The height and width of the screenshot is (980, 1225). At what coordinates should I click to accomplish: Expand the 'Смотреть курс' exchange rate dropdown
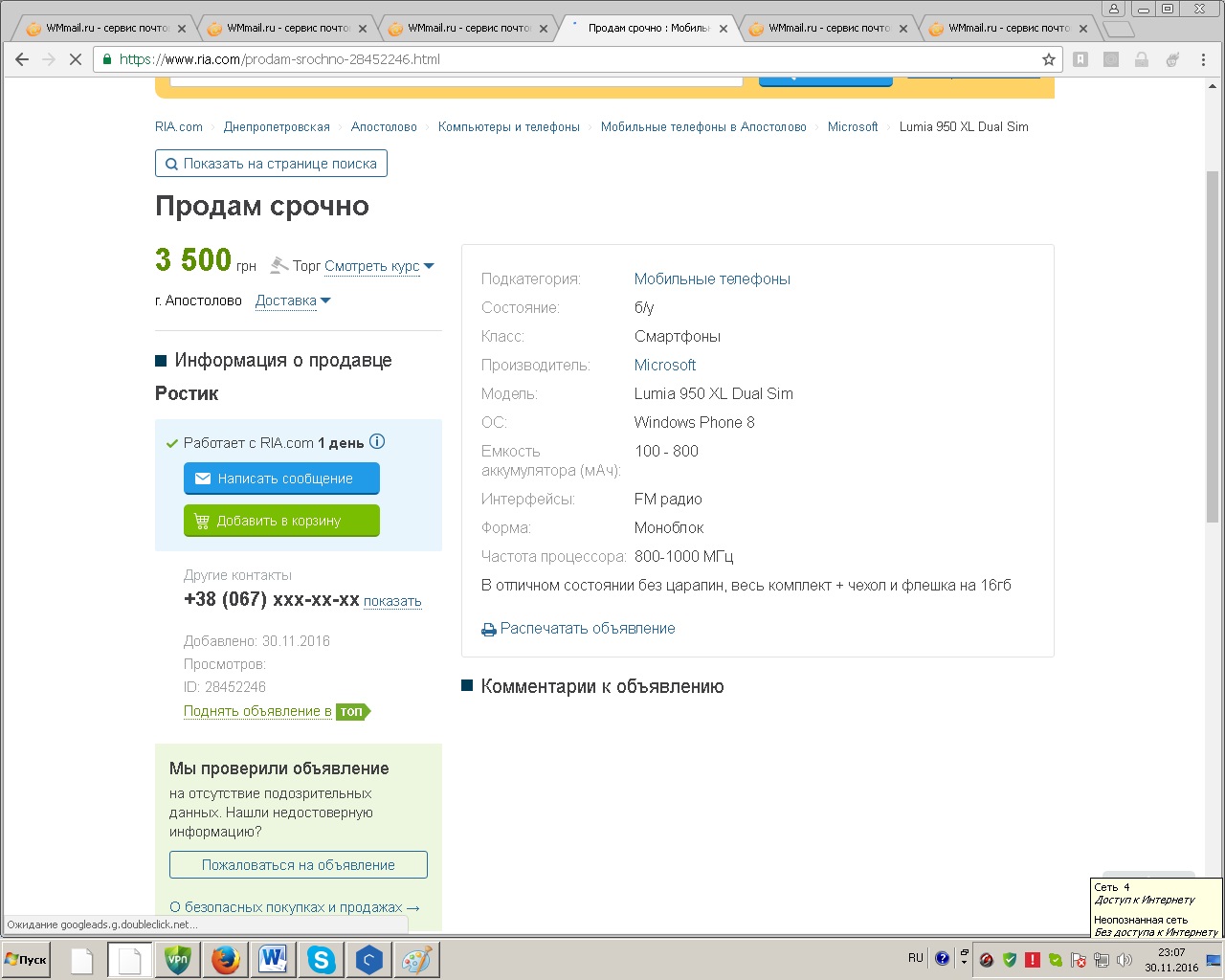point(380,266)
